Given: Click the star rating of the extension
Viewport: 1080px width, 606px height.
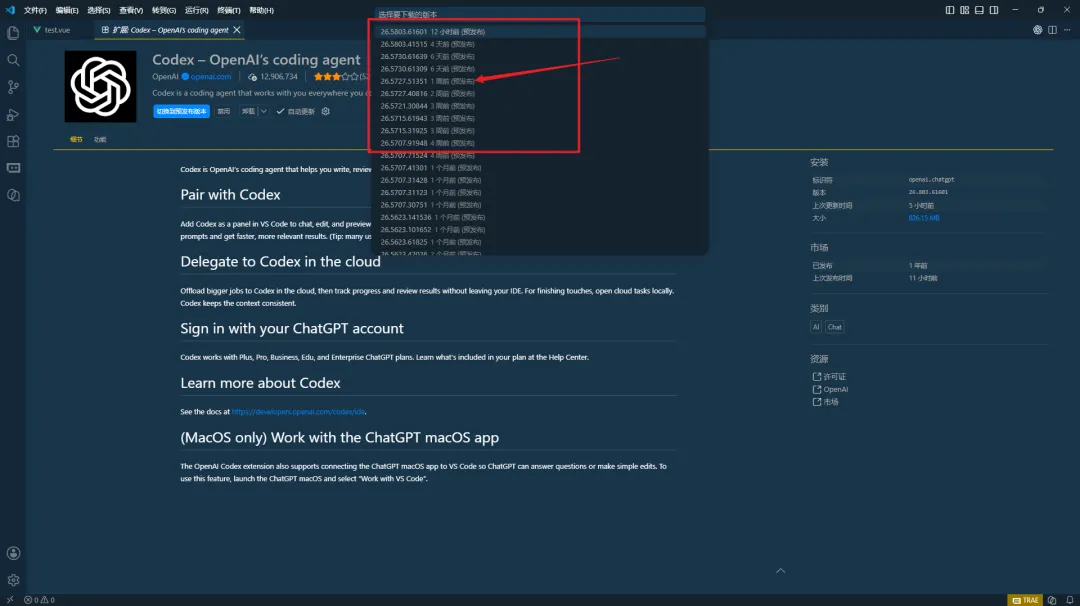Looking at the screenshot, I should click(336, 76).
